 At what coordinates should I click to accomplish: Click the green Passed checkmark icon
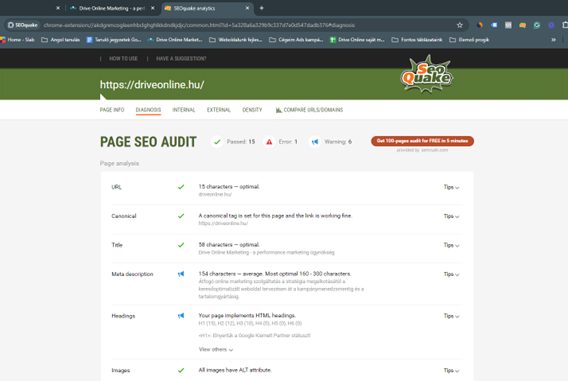[x=217, y=142]
